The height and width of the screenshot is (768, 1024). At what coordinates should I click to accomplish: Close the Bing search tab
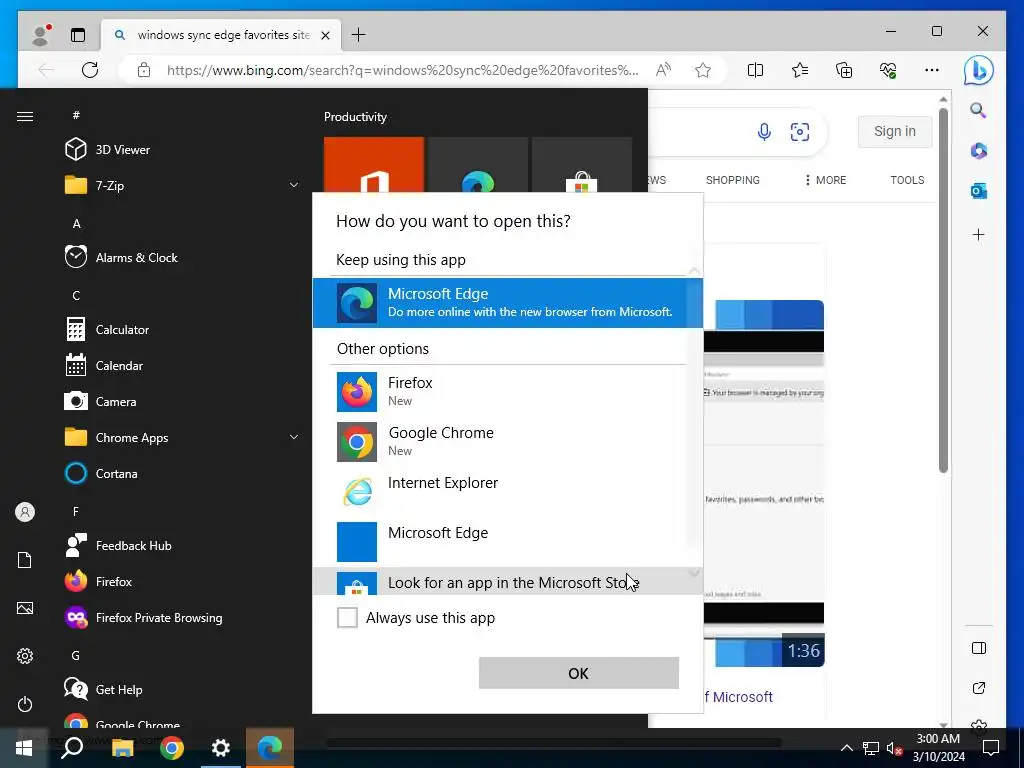pos(325,35)
